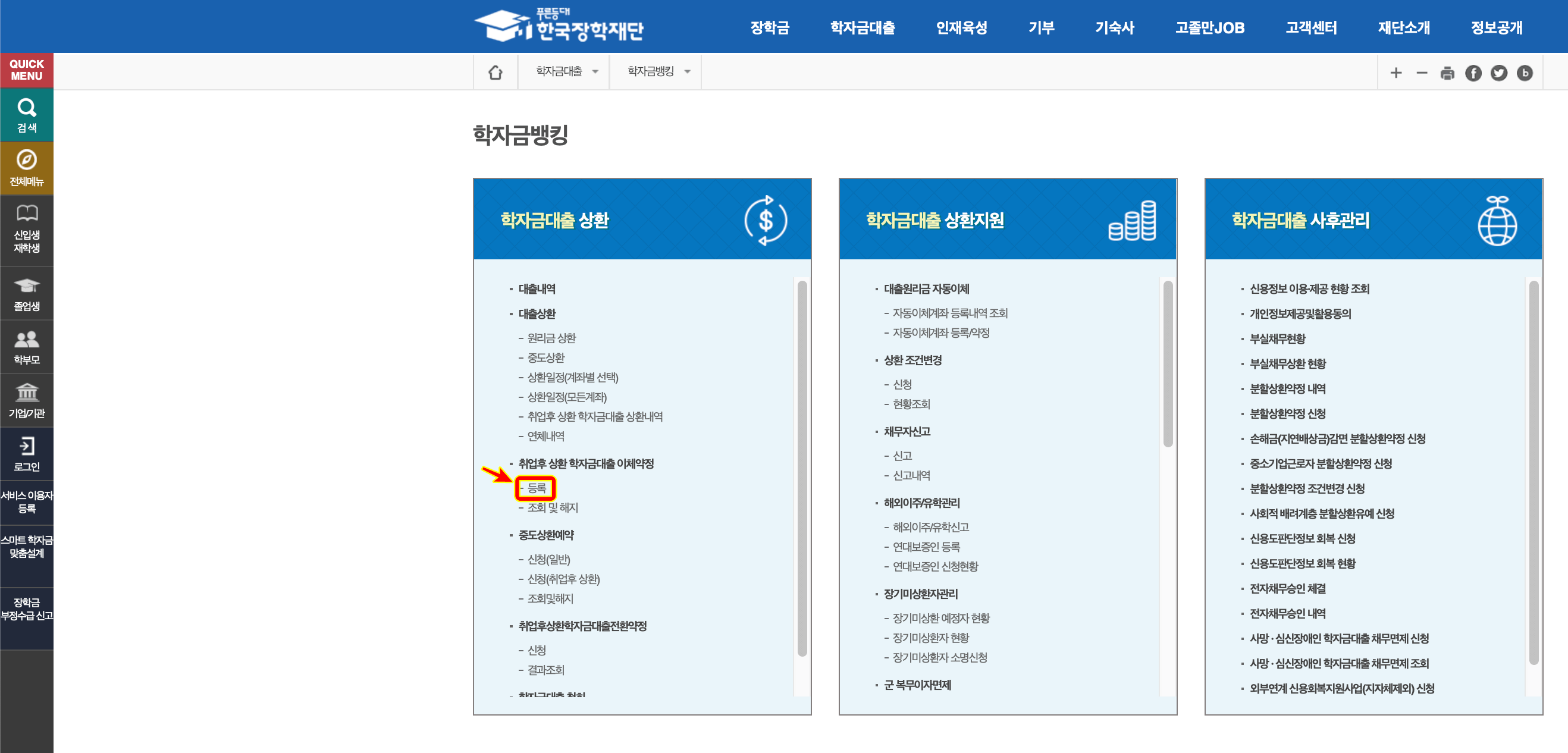
Task: Open 전체메뉴 from the left sidebar
Action: tap(26, 167)
